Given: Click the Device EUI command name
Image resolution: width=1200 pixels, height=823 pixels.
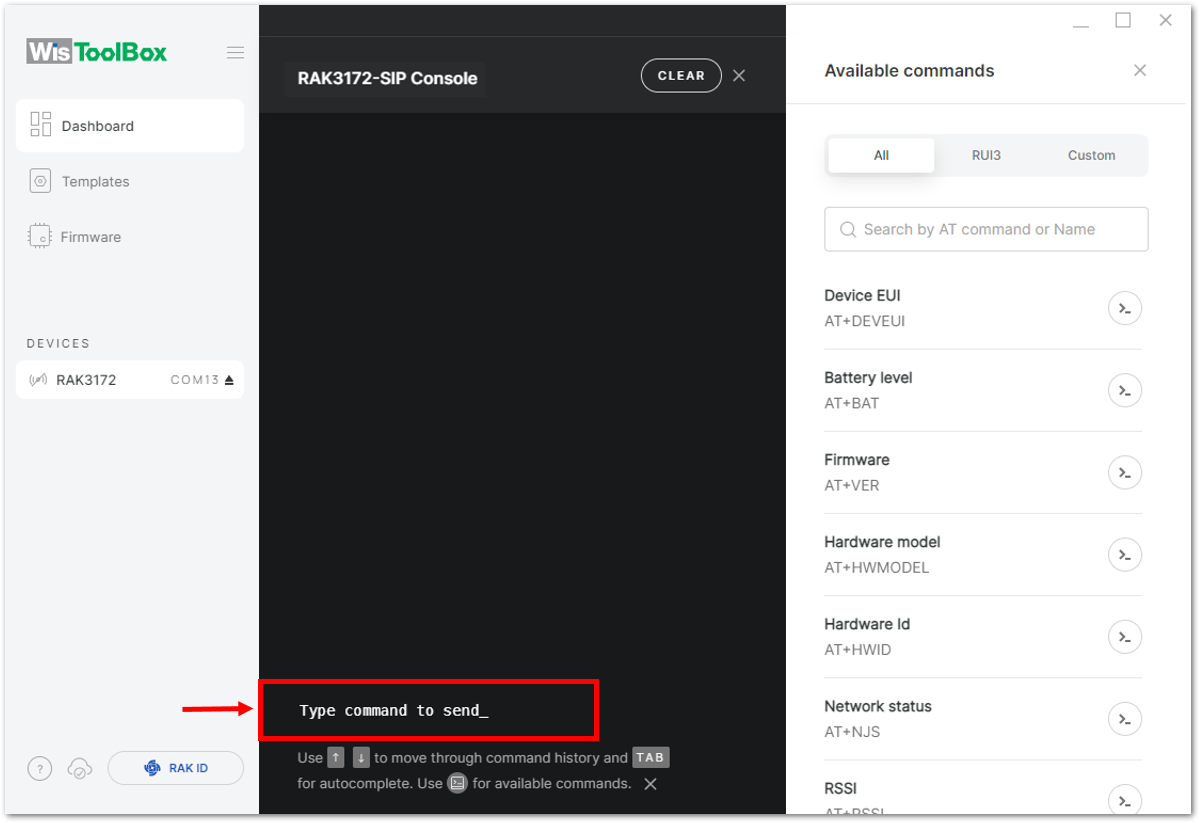Looking at the screenshot, I should (x=862, y=296).
